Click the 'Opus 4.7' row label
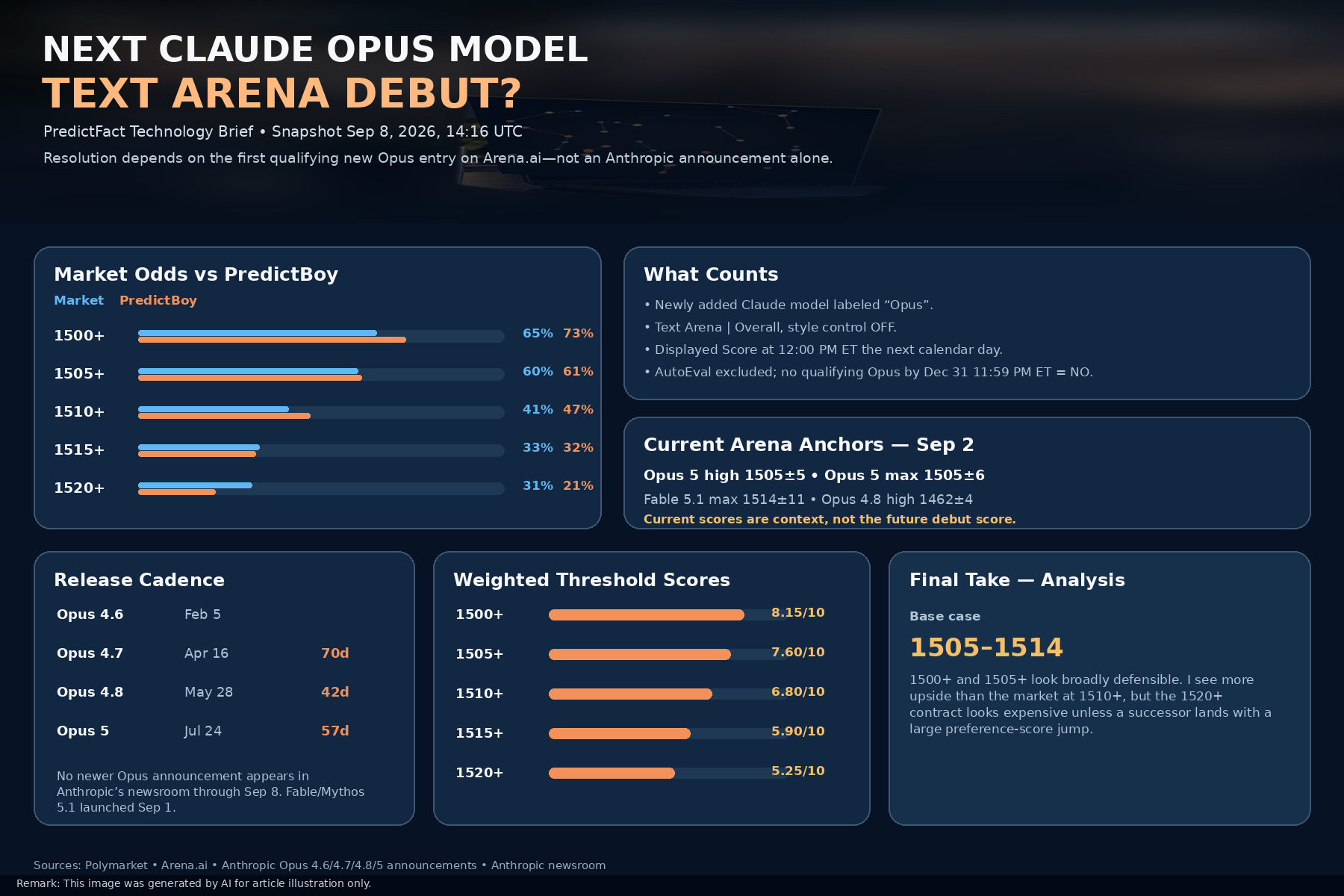Screen dimensions: 1344x896 point(90,653)
